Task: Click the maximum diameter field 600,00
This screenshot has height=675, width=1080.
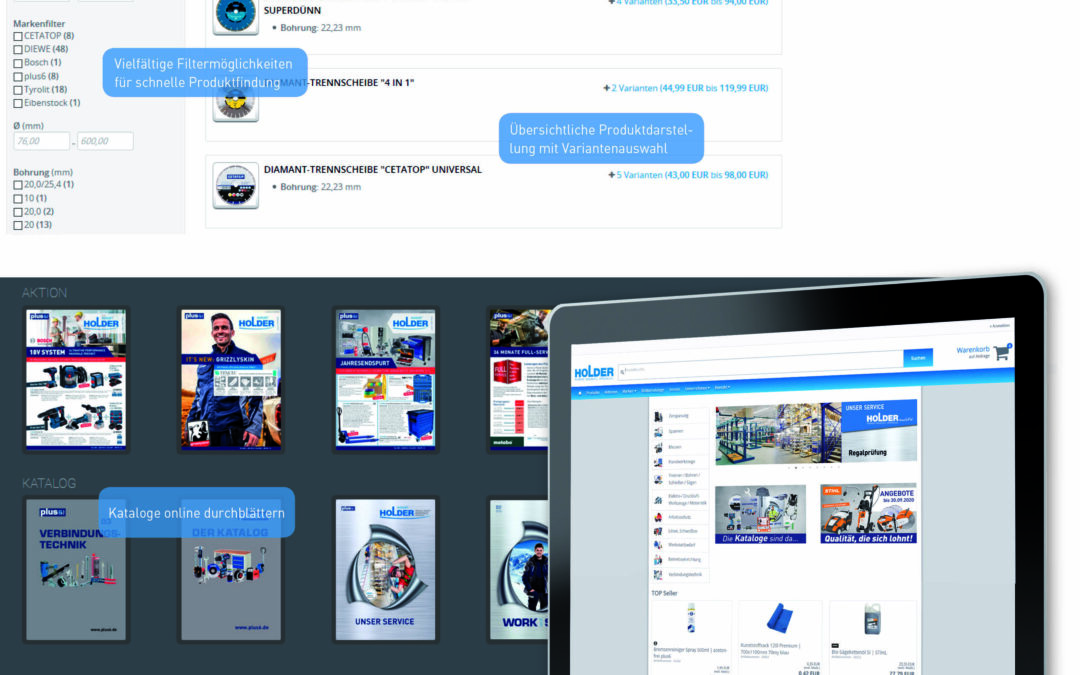Action: (105, 141)
